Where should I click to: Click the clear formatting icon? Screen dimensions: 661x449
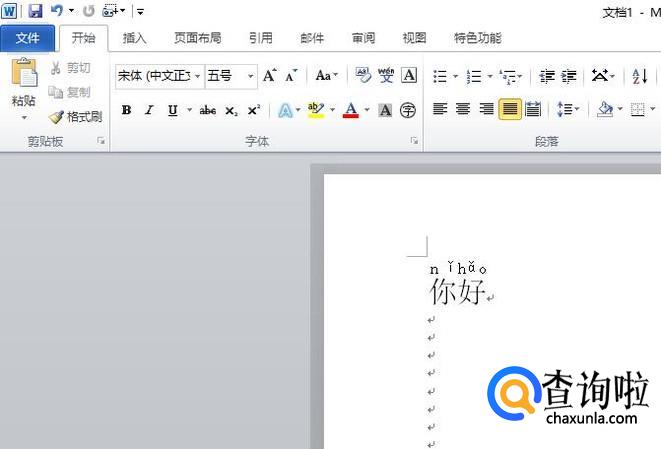point(363,75)
